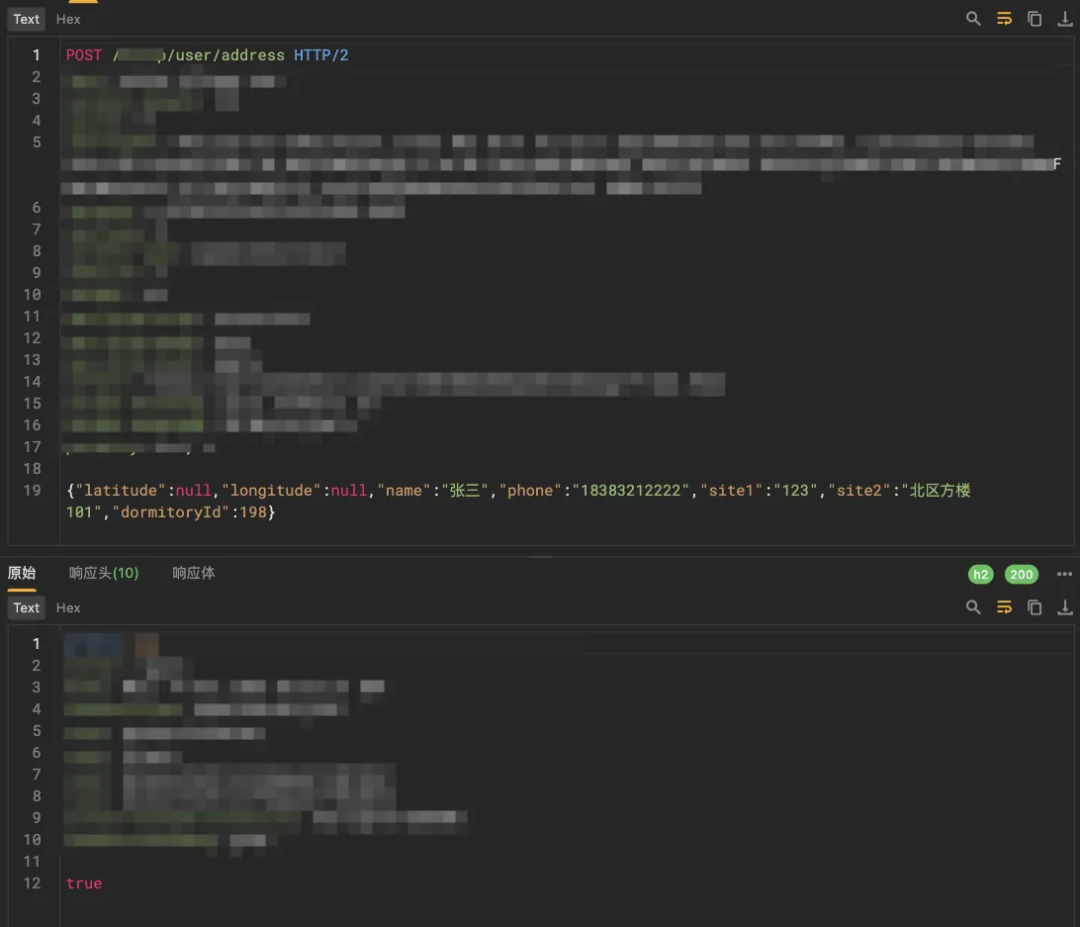Select the 原始 tab
This screenshot has width=1080, height=927.
[22, 573]
